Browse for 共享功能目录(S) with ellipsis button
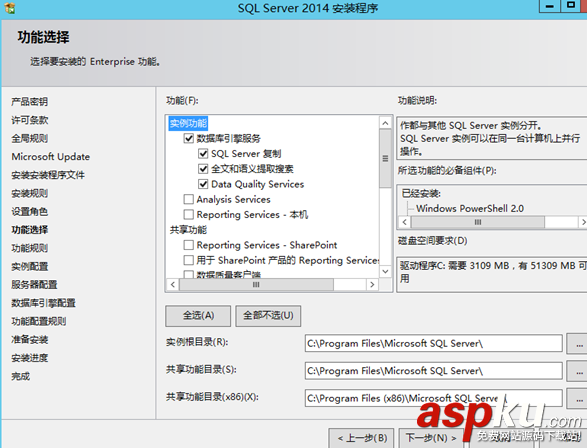 click(x=578, y=371)
